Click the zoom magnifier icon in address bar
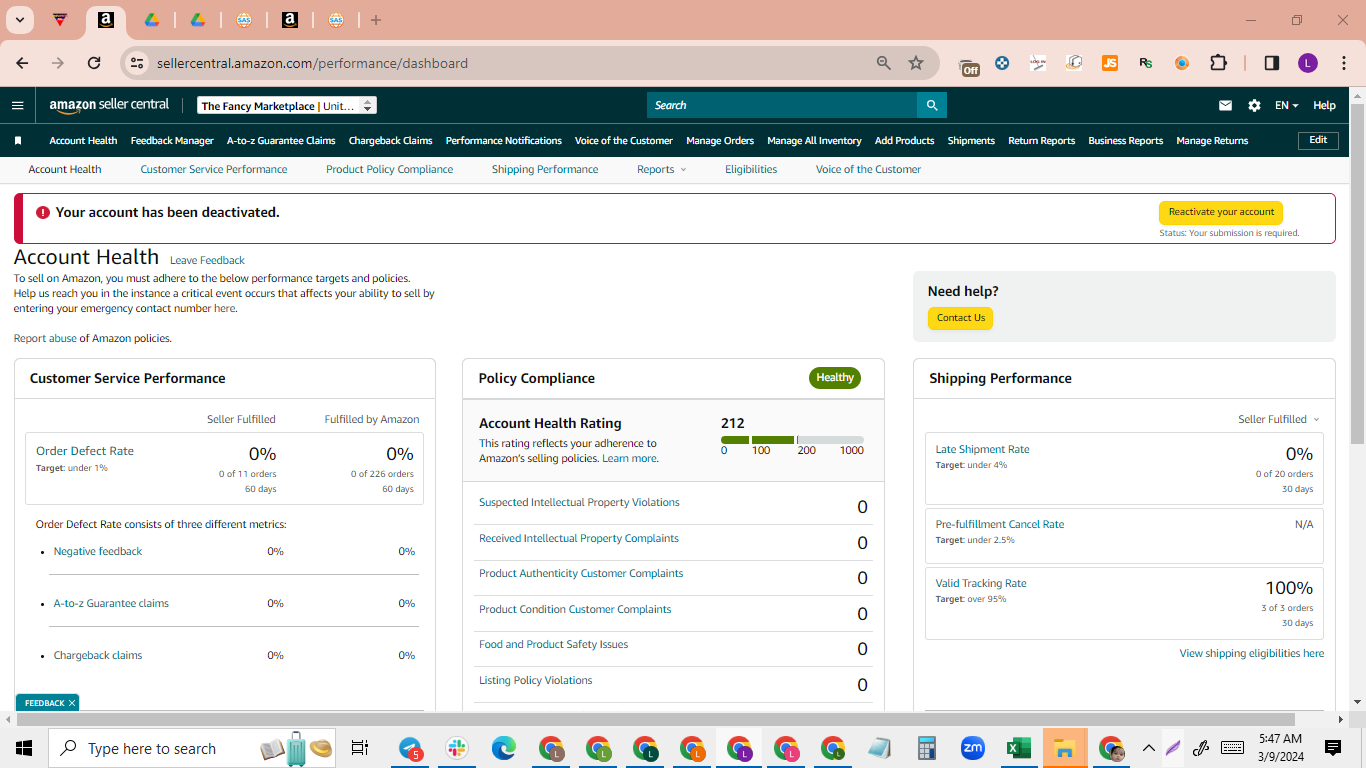This screenshot has width=1366, height=768. (x=883, y=63)
